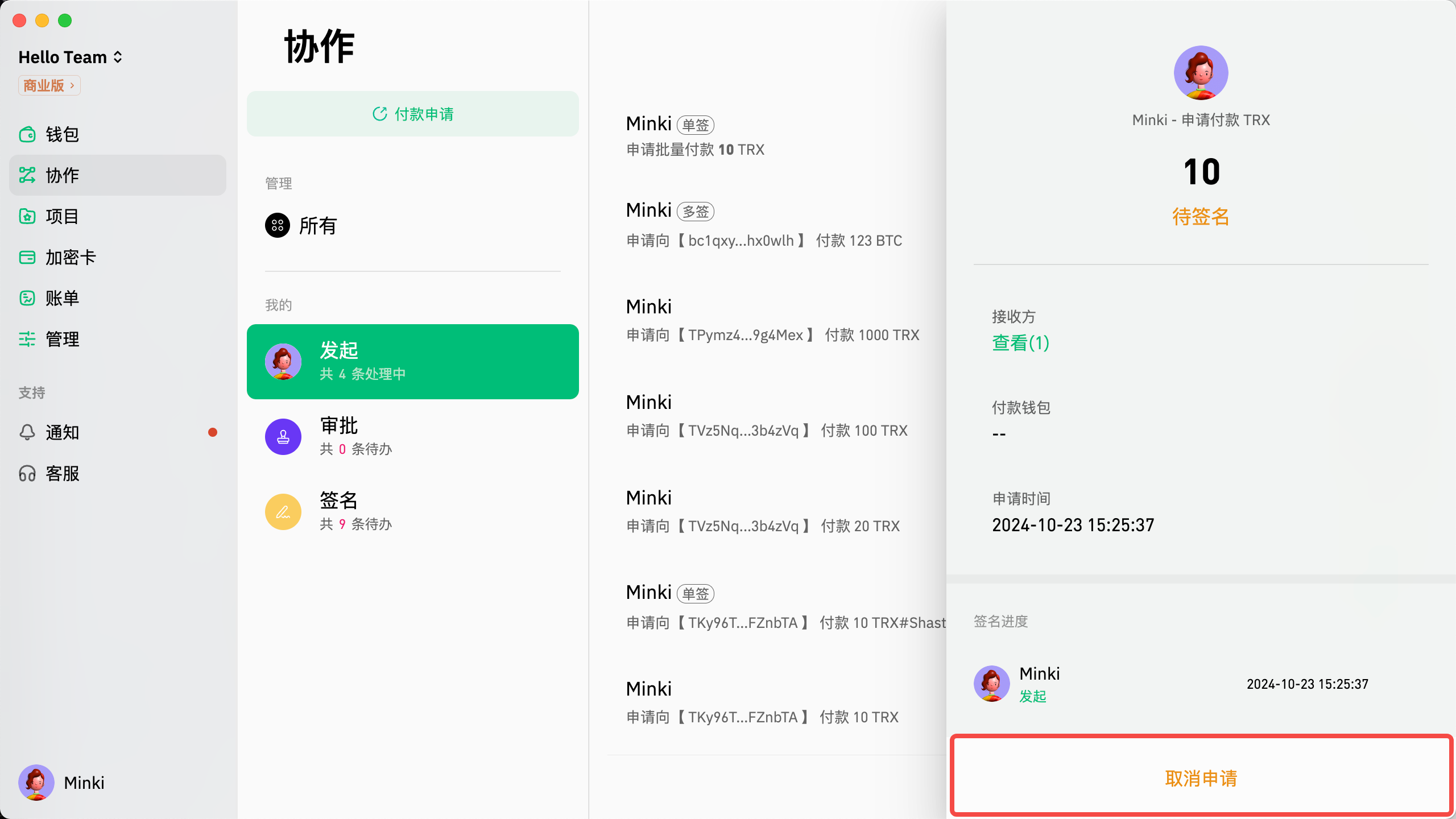Switch to 发起 initiated requests tab
The image size is (1456, 819).
(x=412, y=362)
